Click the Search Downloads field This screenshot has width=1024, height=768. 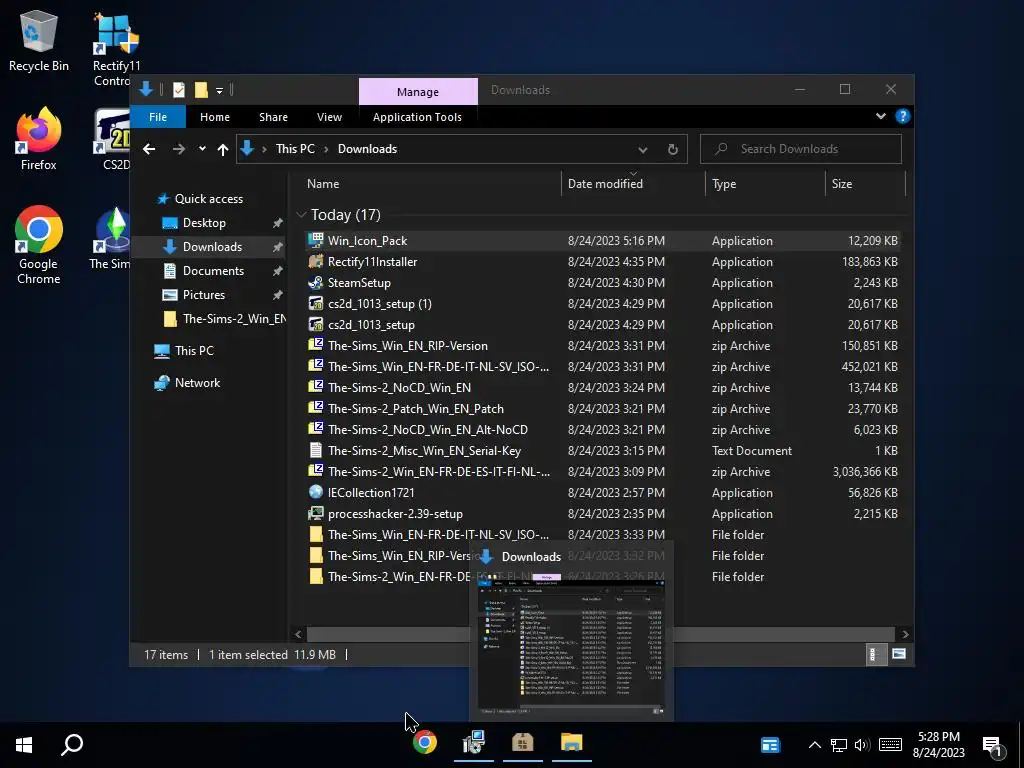(x=801, y=149)
